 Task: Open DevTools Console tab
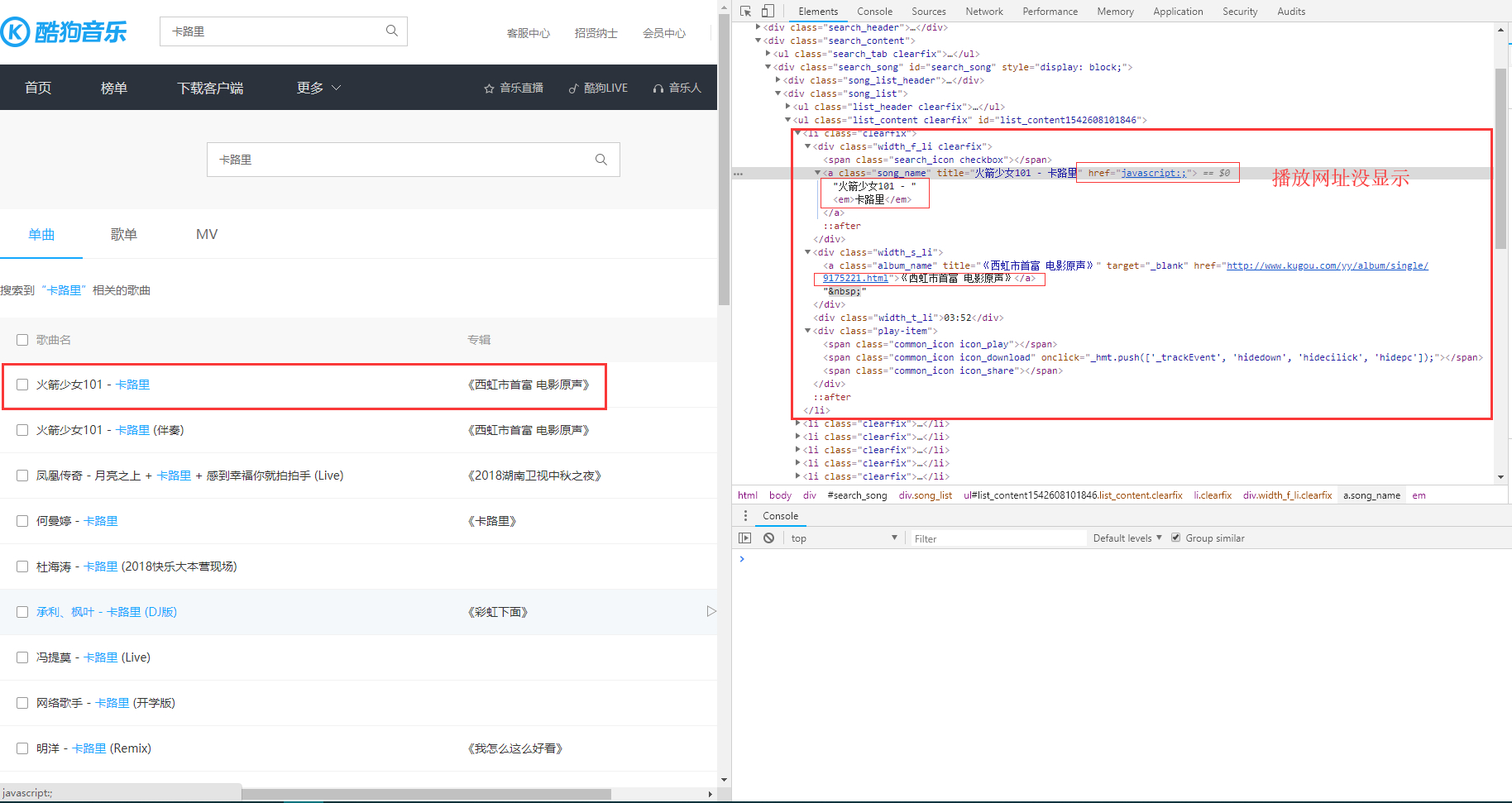coord(874,12)
